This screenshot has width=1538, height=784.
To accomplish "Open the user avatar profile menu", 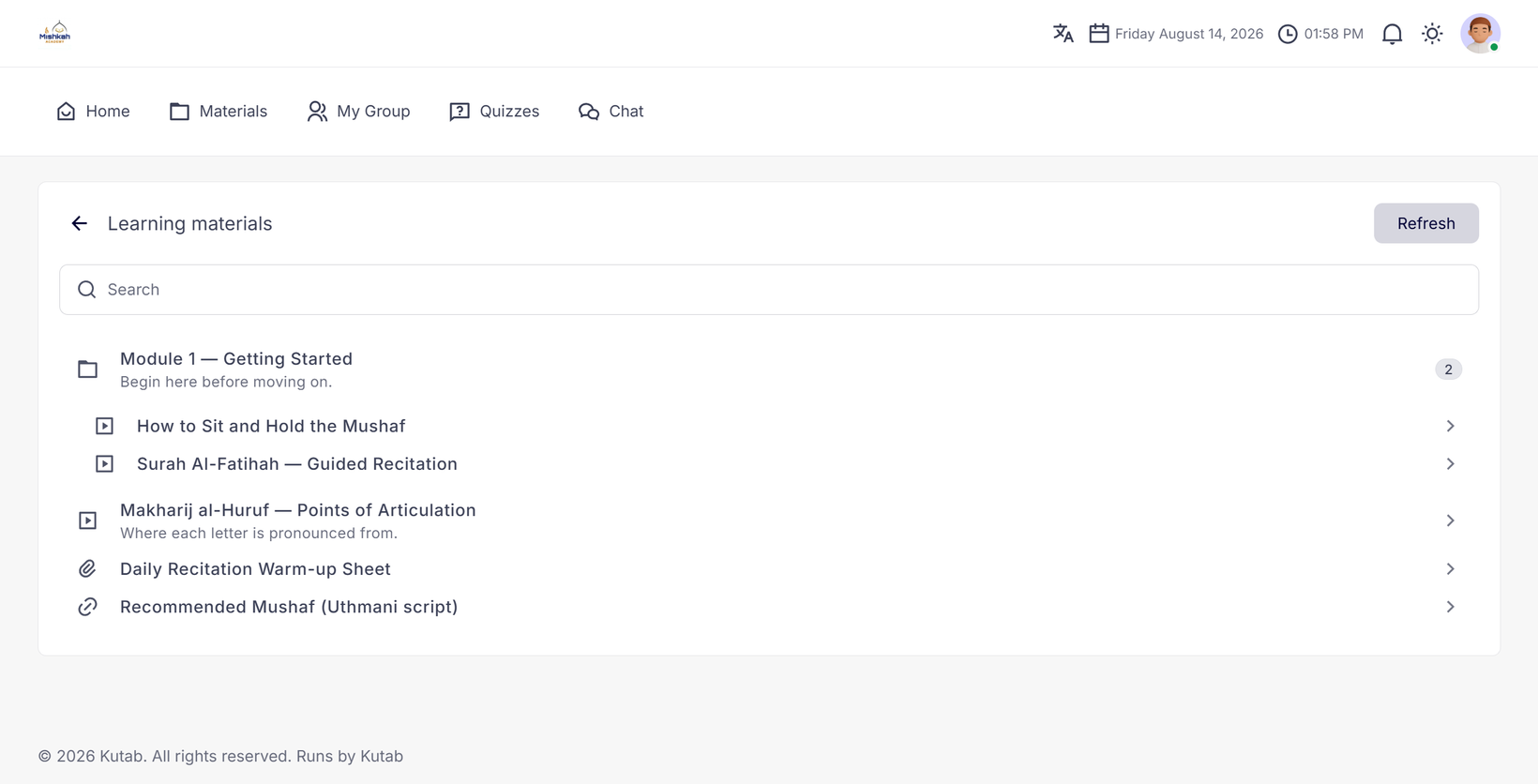I will (1480, 34).
